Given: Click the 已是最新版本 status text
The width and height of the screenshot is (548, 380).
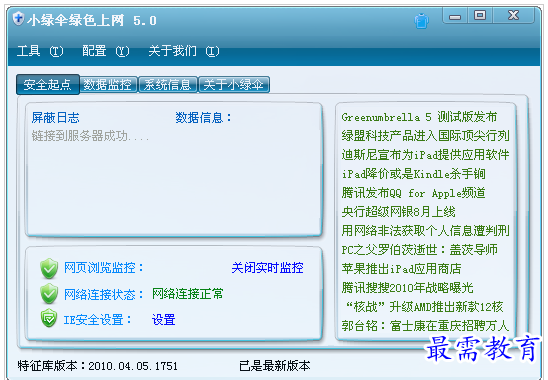Looking at the screenshot, I should click(275, 366).
